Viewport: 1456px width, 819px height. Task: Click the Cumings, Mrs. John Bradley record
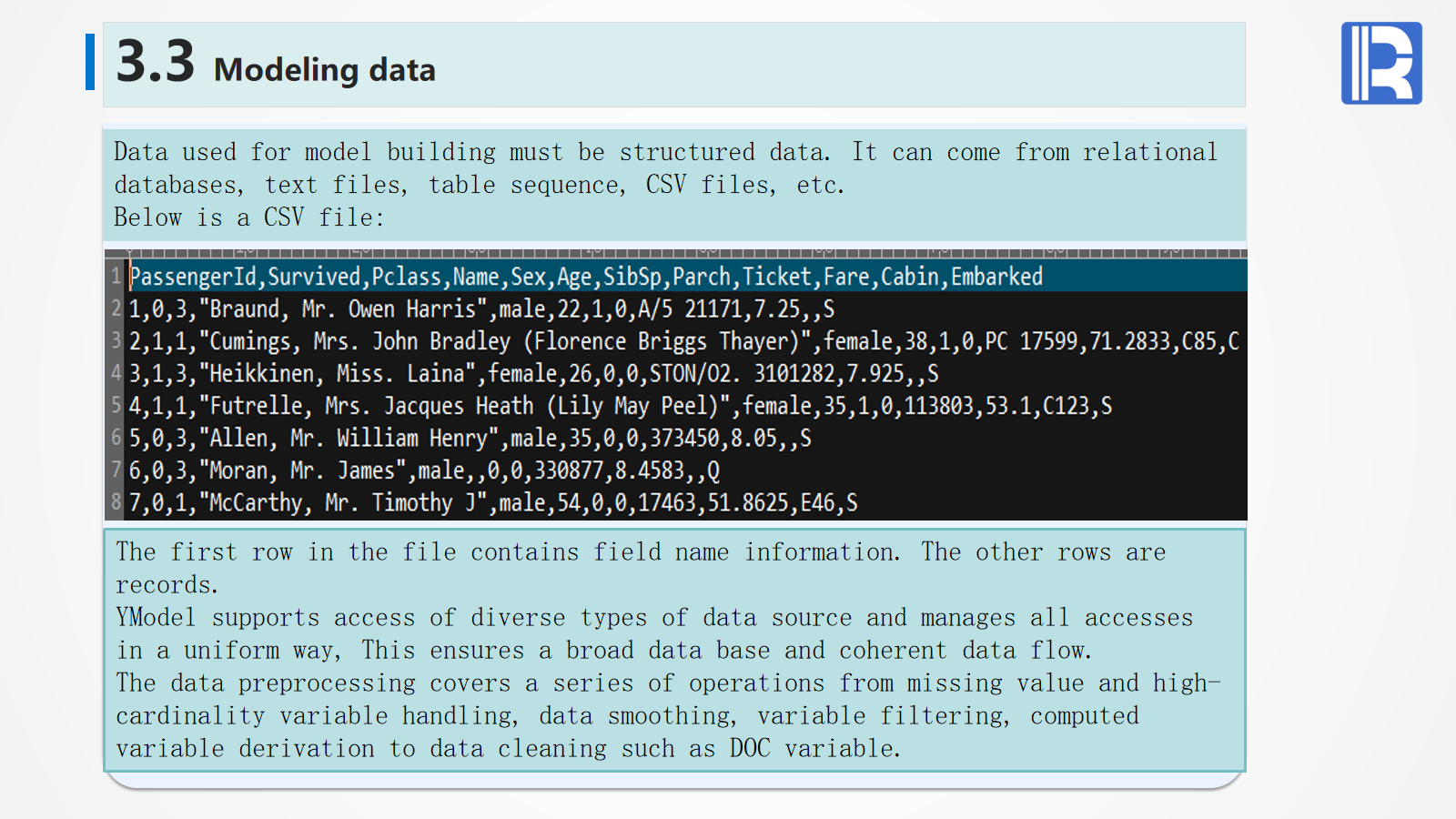(682, 341)
